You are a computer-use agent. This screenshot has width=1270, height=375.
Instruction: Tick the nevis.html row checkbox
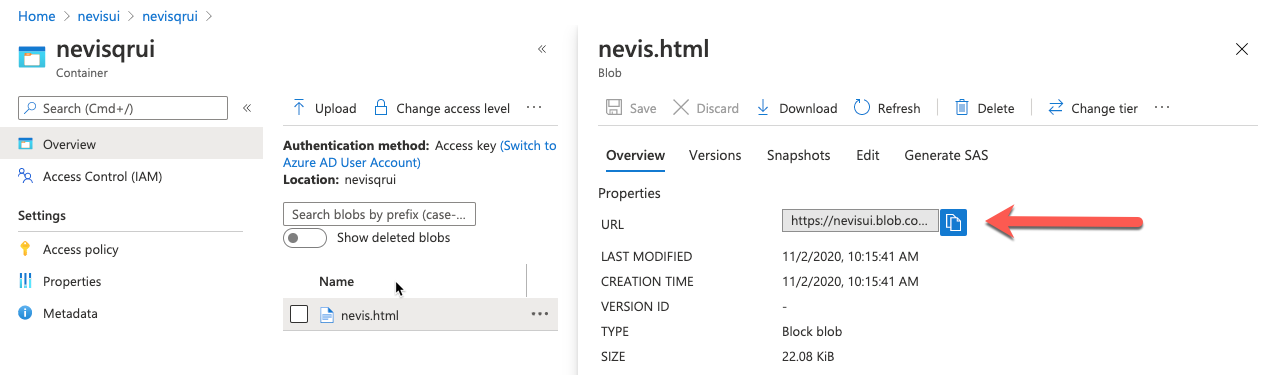[x=299, y=315]
